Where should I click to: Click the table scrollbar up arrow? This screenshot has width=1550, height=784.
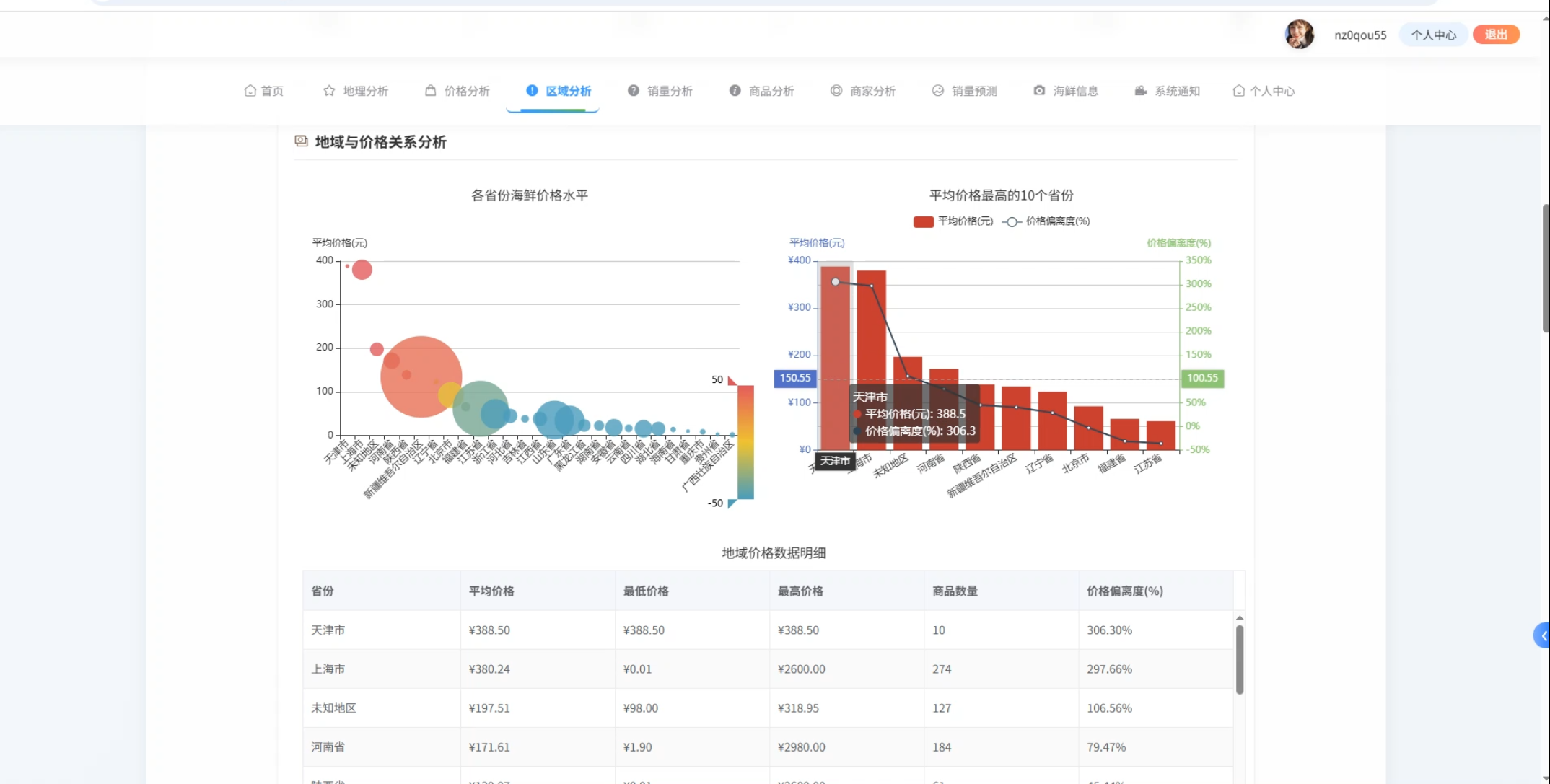pyautogui.click(x=1240, y=618)
